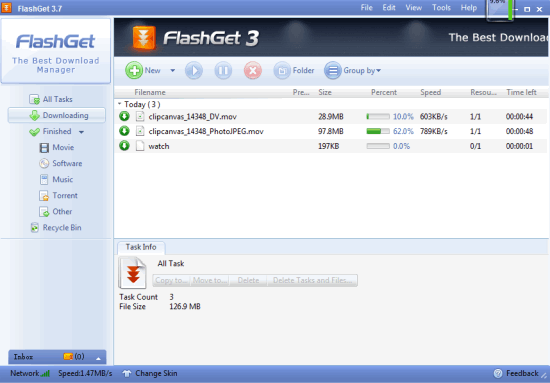This screenshot has width=550, height=383.
Task: Sort by Size column header
Action: (x=325, y=93)
